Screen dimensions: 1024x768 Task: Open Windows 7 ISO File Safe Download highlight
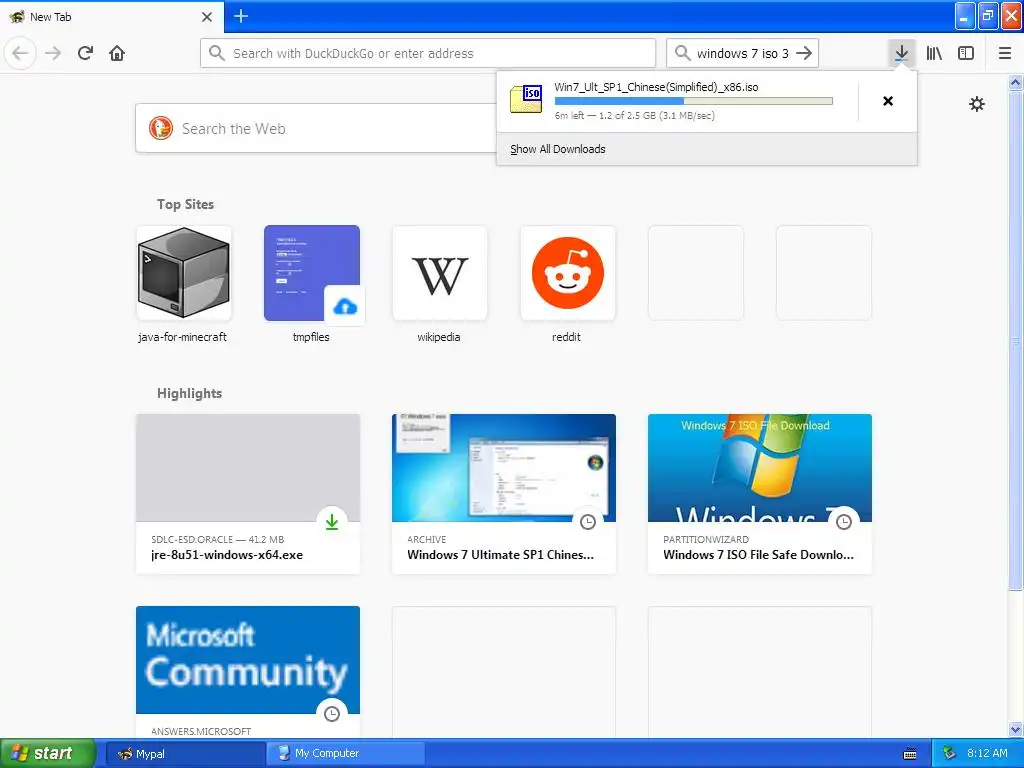tap(760, 494)
